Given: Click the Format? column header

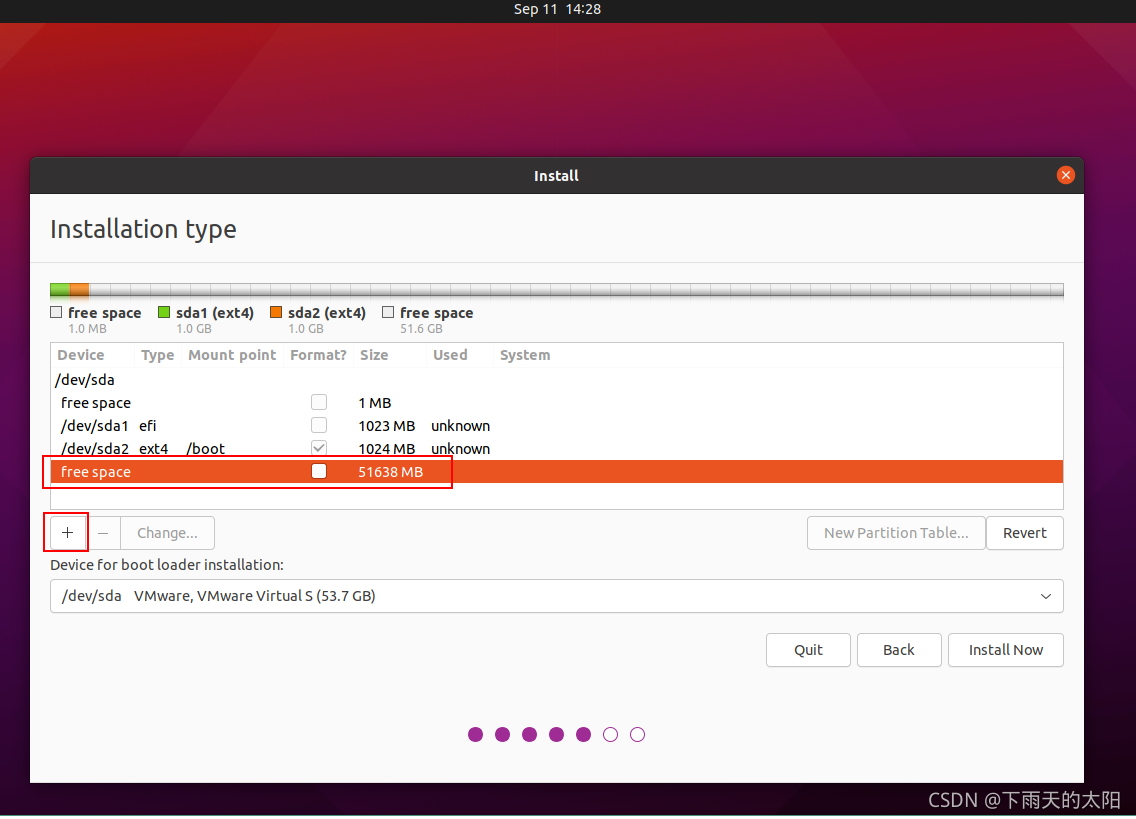Looking at the screenshot, I should (318, 355).
